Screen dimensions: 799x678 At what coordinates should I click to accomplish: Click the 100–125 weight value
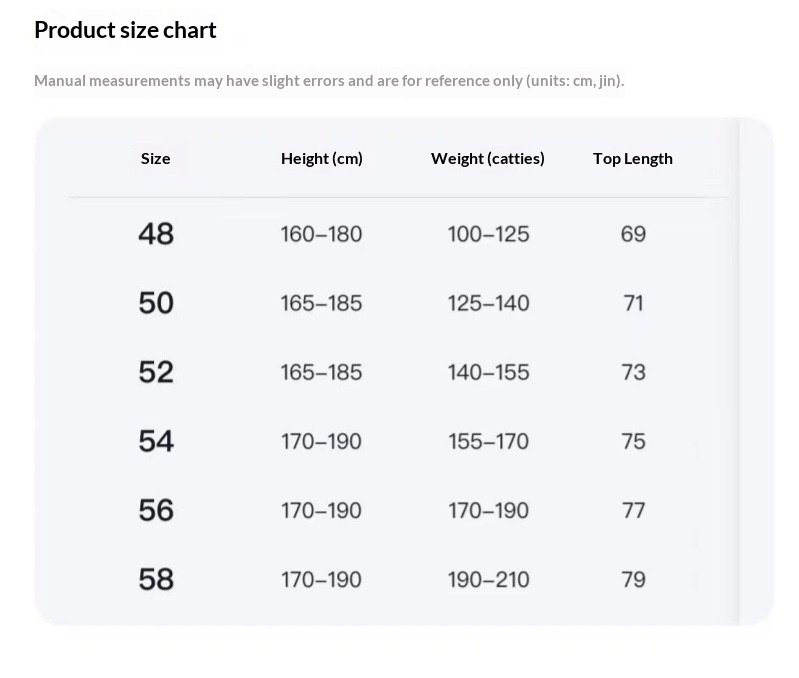tap(489, 234)
